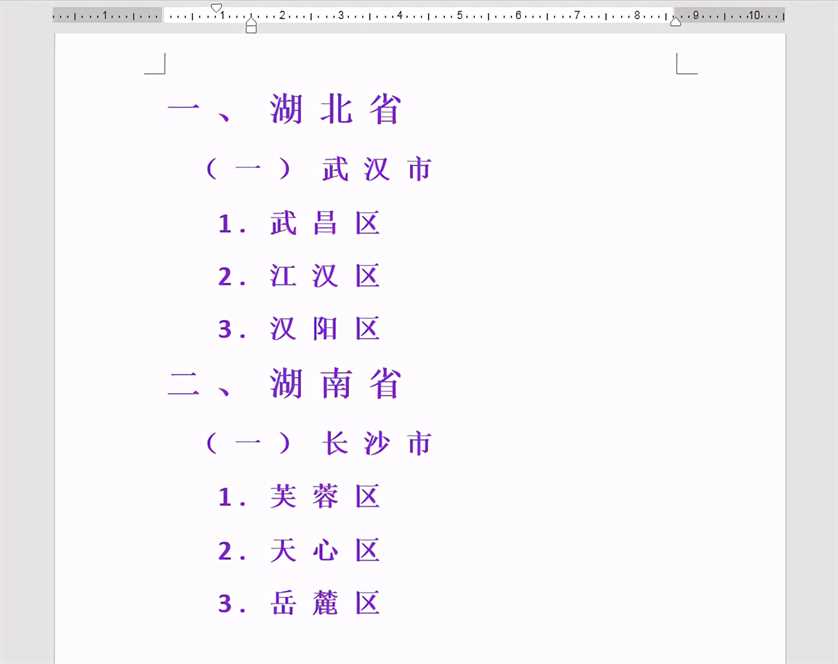Click the top-left margin corner mark
This screenshot has height=664, width=838.
155,65
